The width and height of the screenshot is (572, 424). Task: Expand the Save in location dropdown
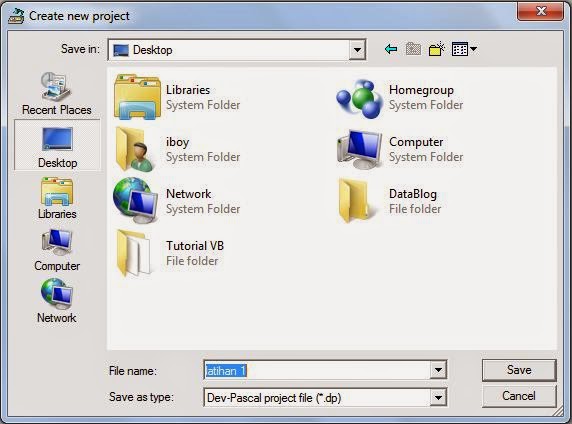pyautogui.click(x=357, y=50)
